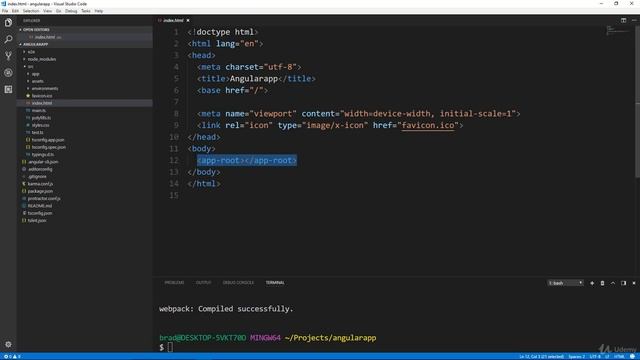640x360 pixels.
Task: Open the Help menu
Action: click(99, 11)
